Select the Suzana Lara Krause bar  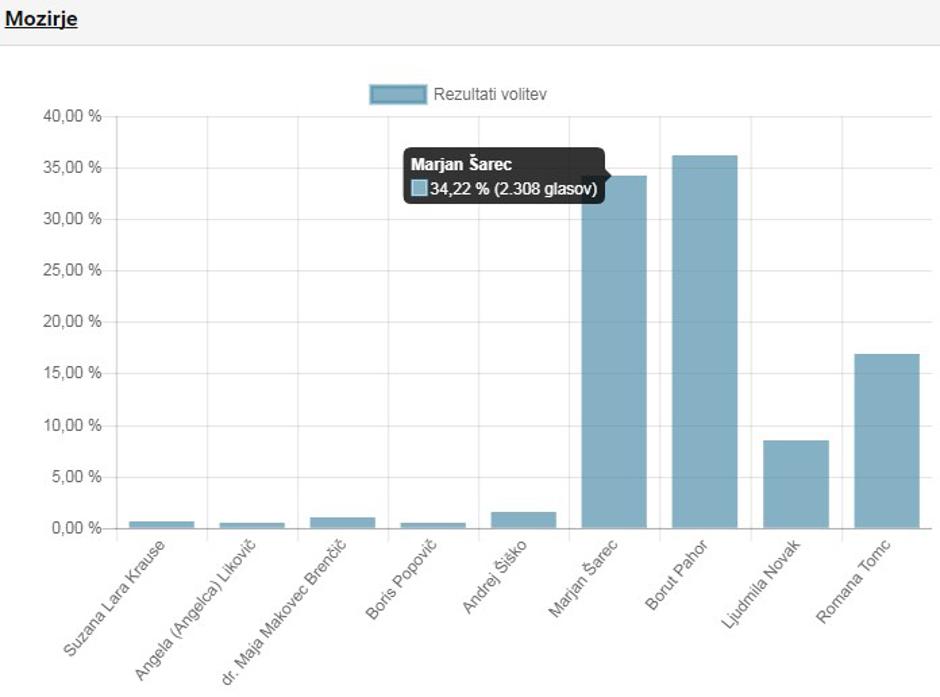click(161, 524)
